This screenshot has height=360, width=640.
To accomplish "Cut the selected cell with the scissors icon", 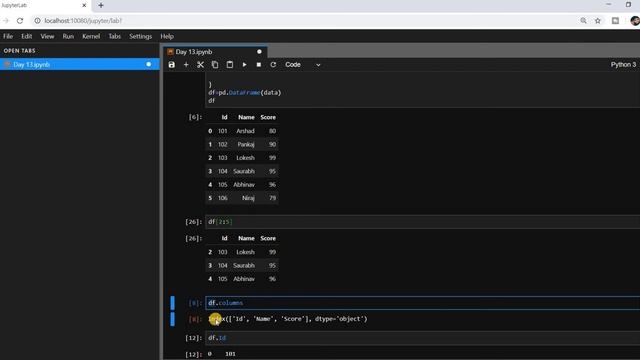I will tap(200, 64).
